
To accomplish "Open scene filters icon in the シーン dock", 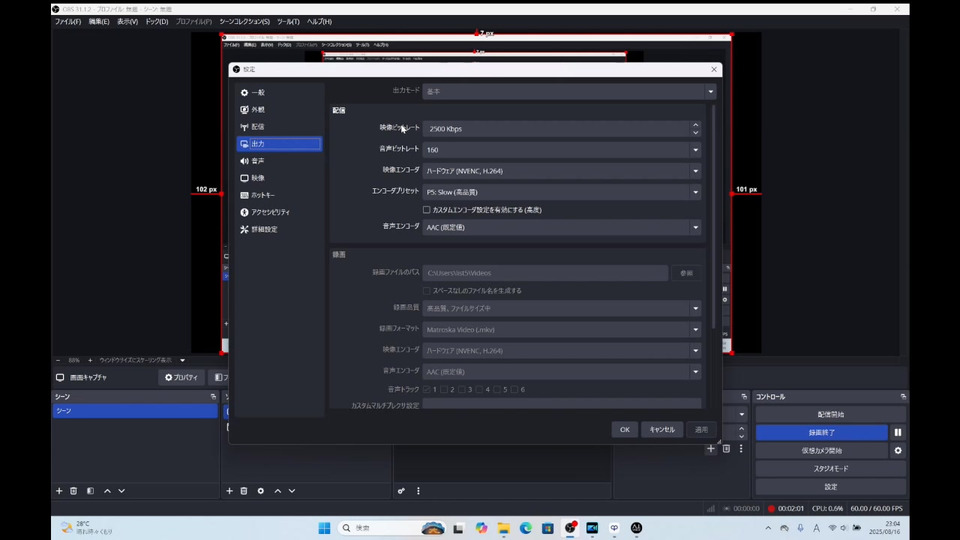I will 91,491.
